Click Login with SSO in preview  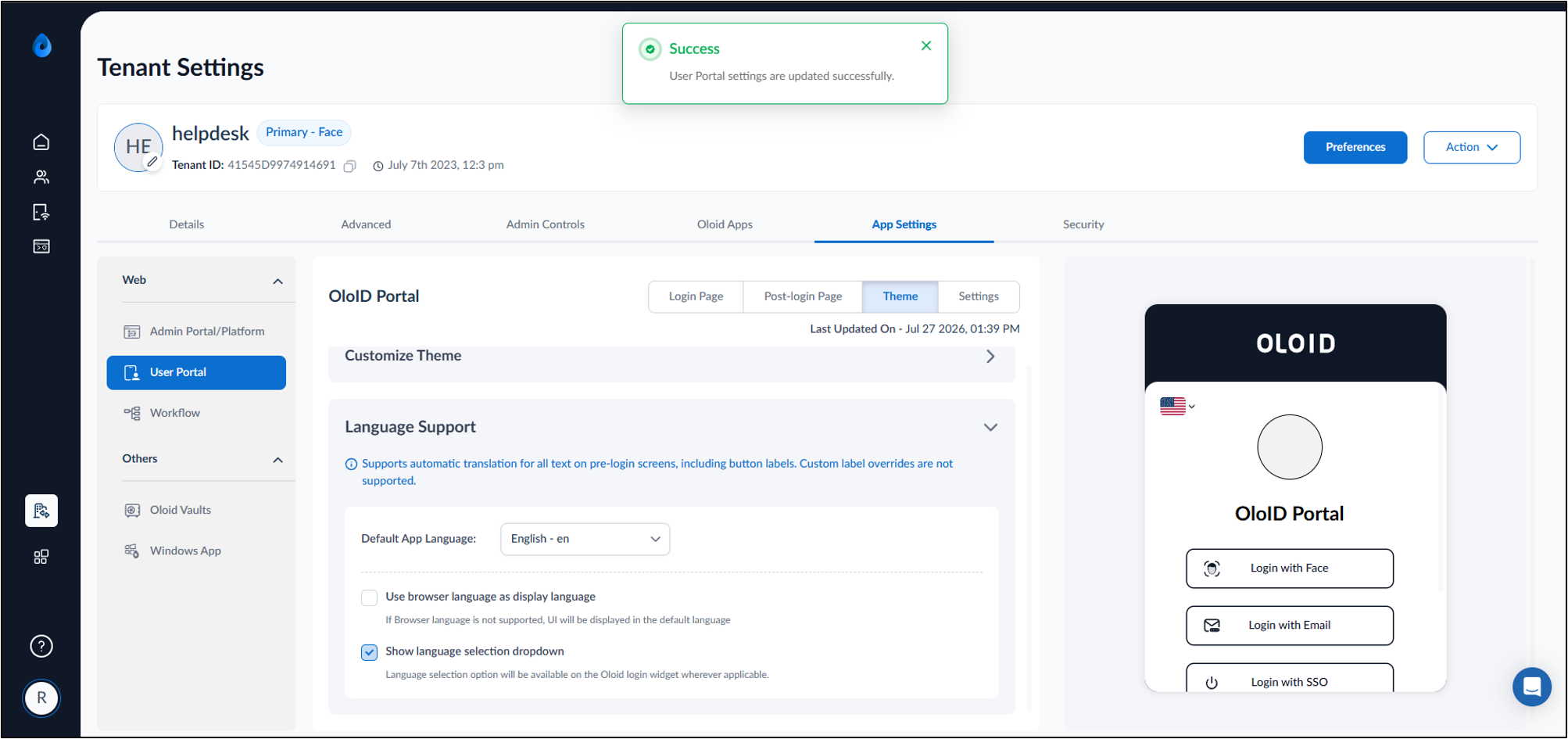pyautogui.click(x=1290, y=679)
